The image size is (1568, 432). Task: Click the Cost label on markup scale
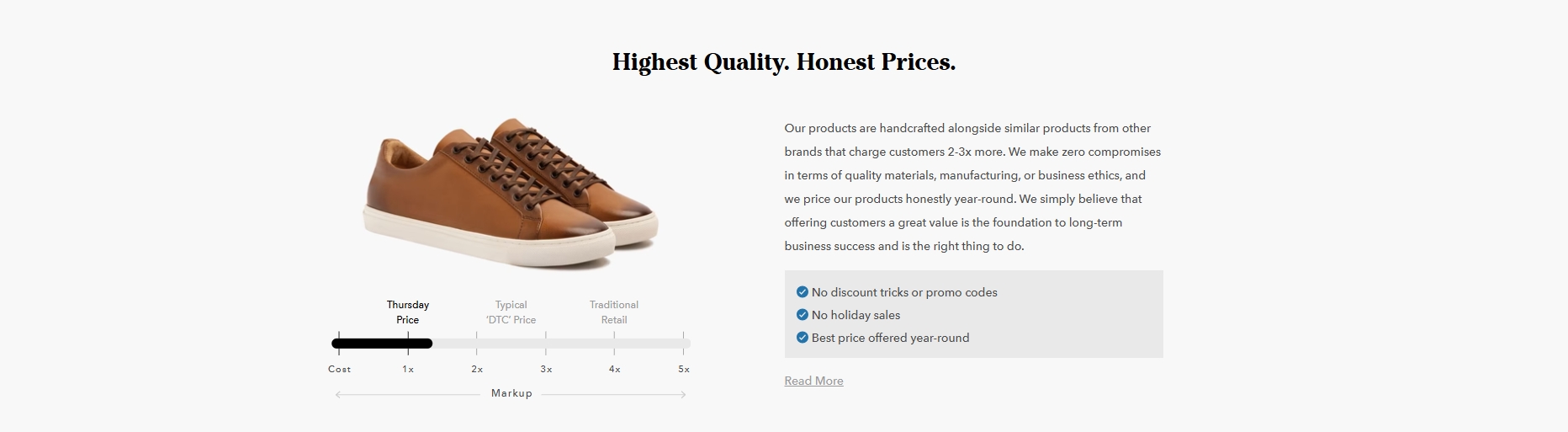pyautogui.click(x=340, y=369)
